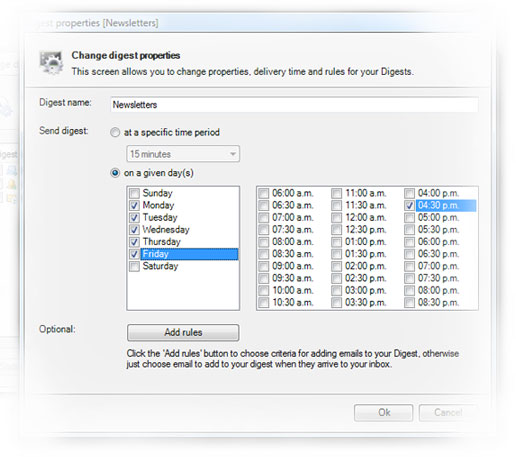This screenshot has height=457, width=516.
Task: Tick the 11:00 a.m. checkbox
Action: tap(337, 193)
